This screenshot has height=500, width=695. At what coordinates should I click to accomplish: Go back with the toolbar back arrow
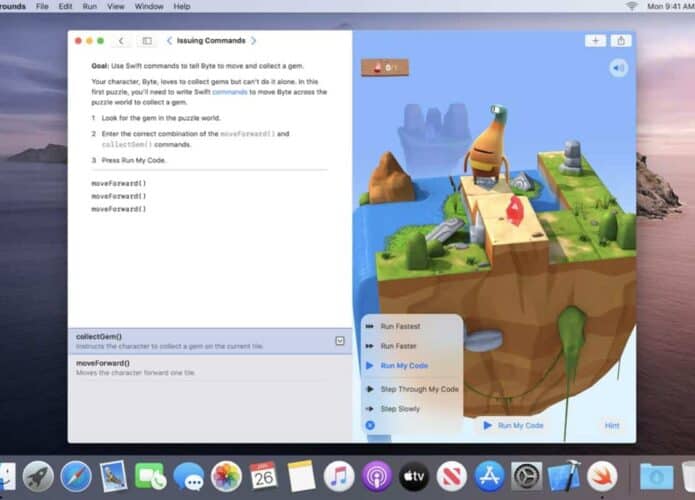[121, 41]
